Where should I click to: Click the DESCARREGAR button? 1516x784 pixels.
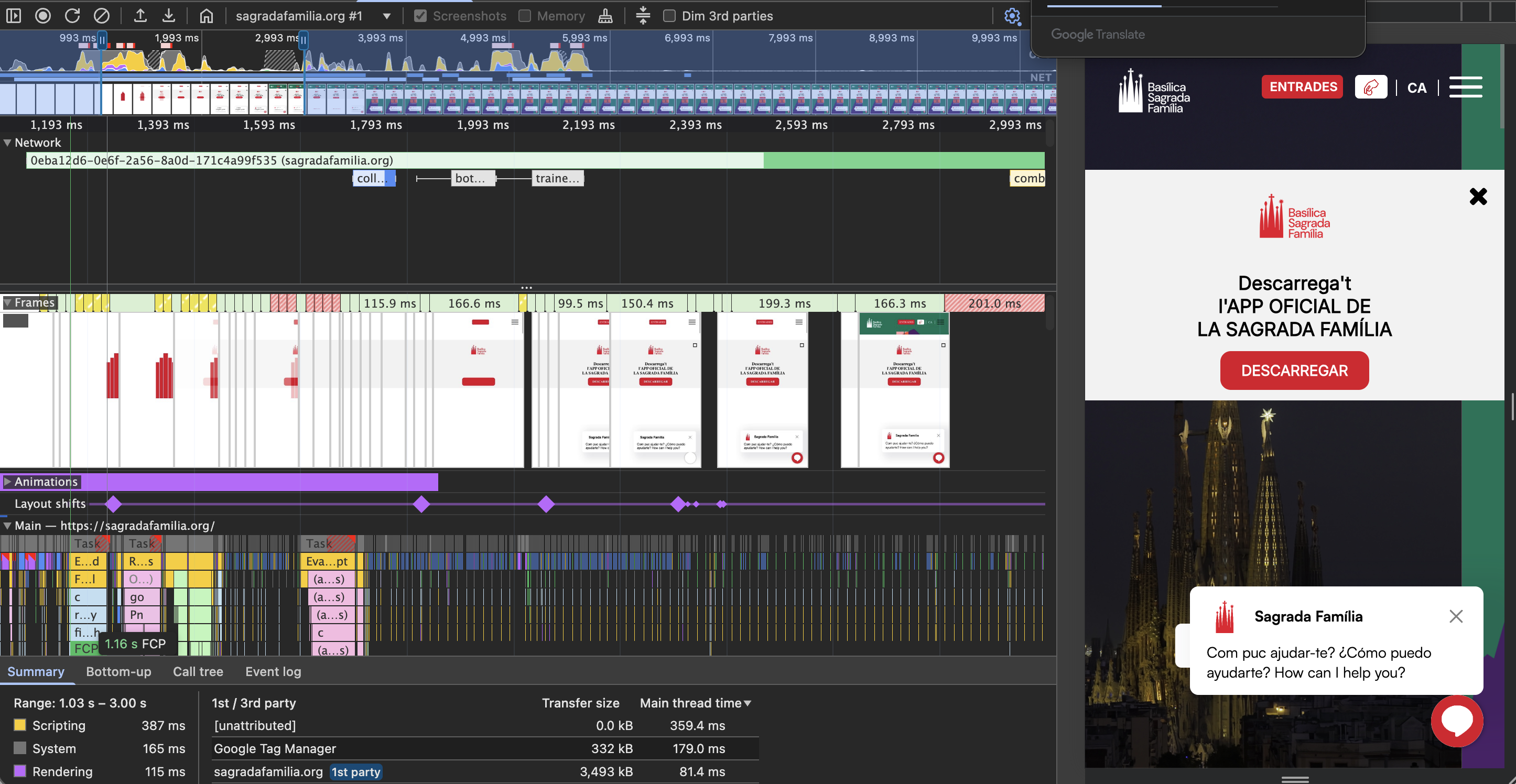point(1294,371)
